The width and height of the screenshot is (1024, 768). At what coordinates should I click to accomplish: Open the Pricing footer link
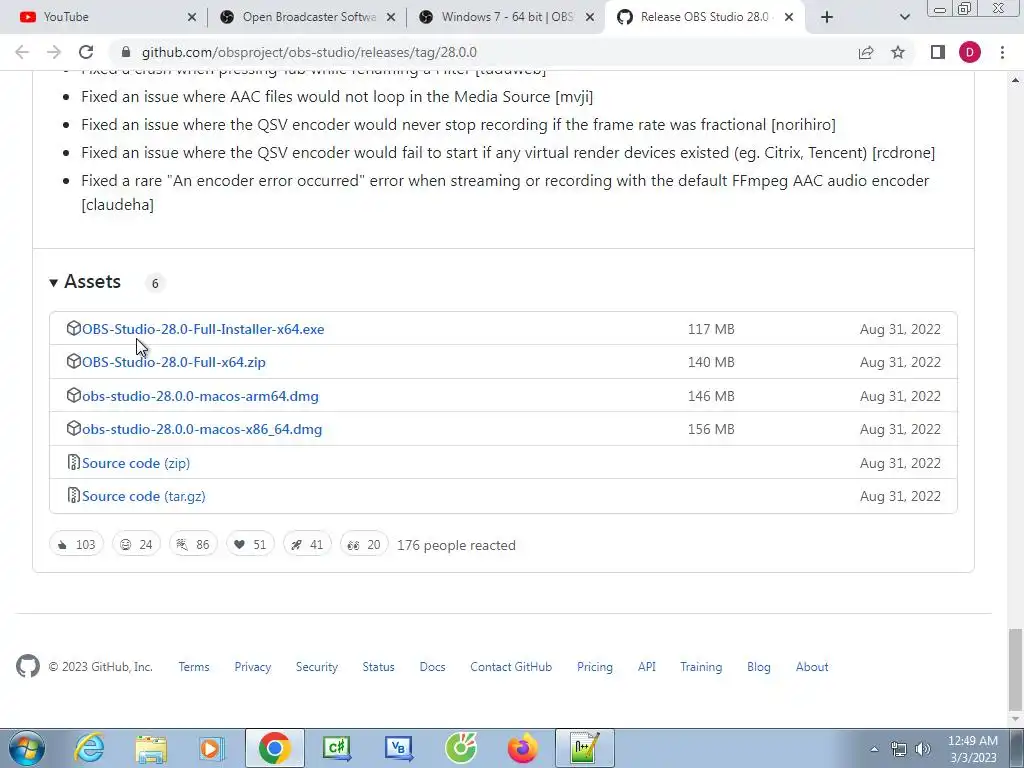[x=595, y=667]
